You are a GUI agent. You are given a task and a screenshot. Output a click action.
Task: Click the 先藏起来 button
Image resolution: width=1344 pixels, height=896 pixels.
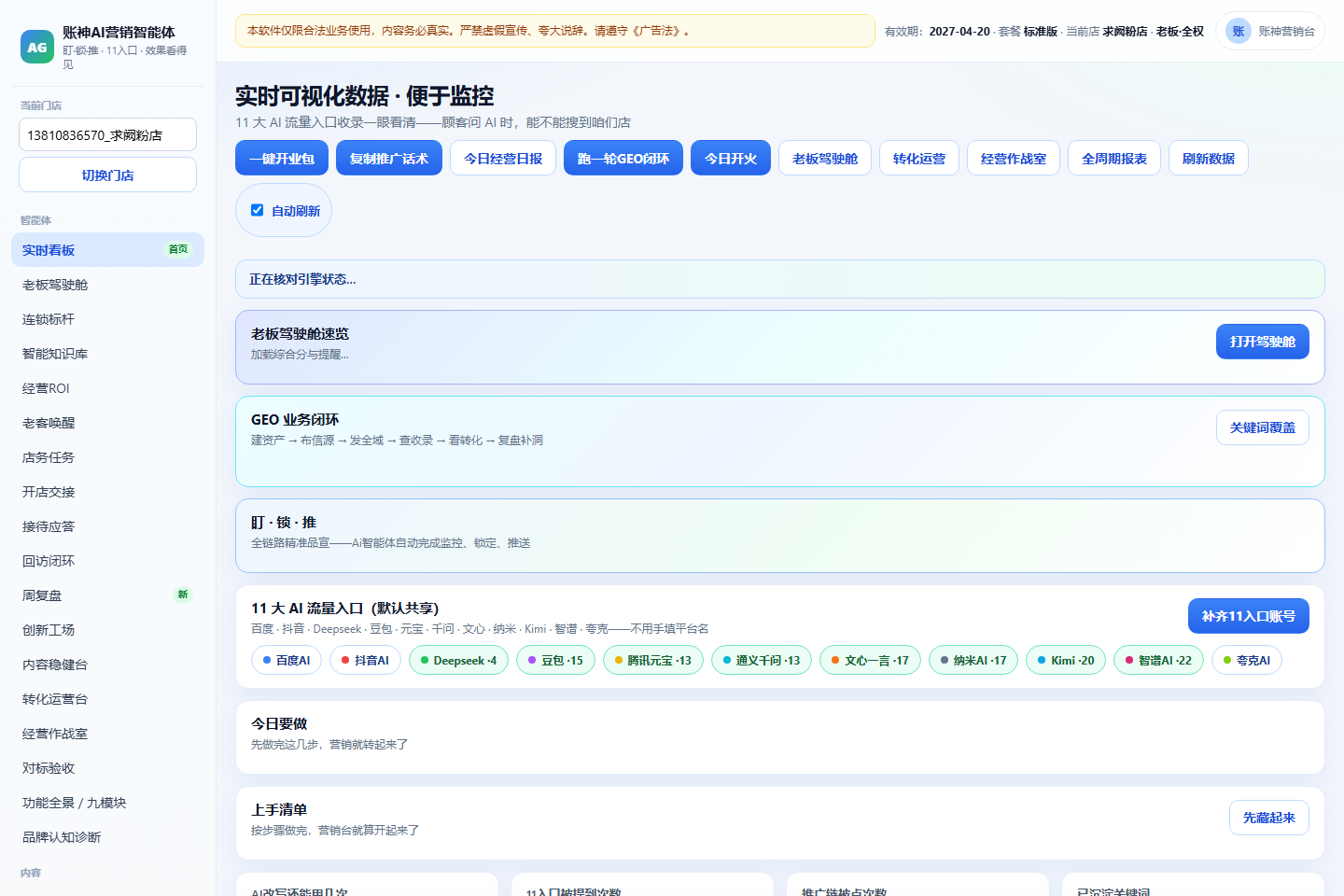(1269, 818)
